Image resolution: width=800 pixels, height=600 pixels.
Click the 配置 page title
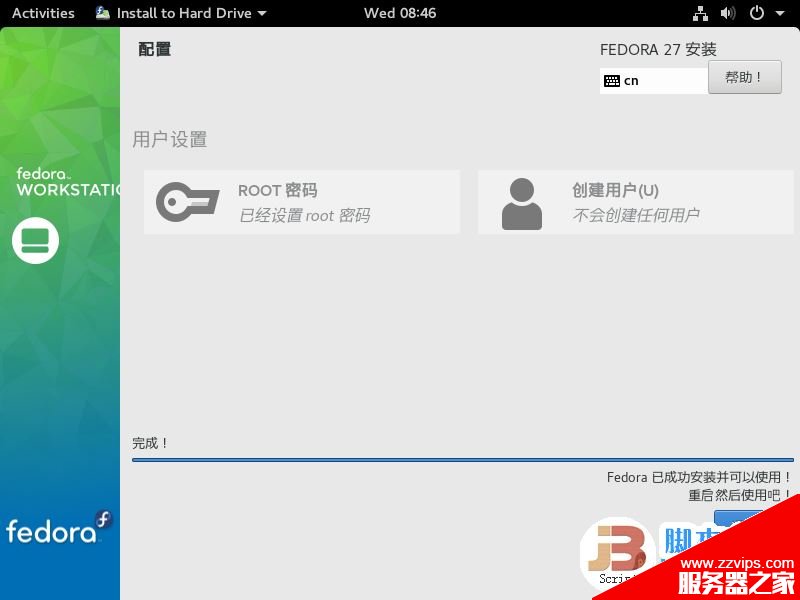point(155,49)
